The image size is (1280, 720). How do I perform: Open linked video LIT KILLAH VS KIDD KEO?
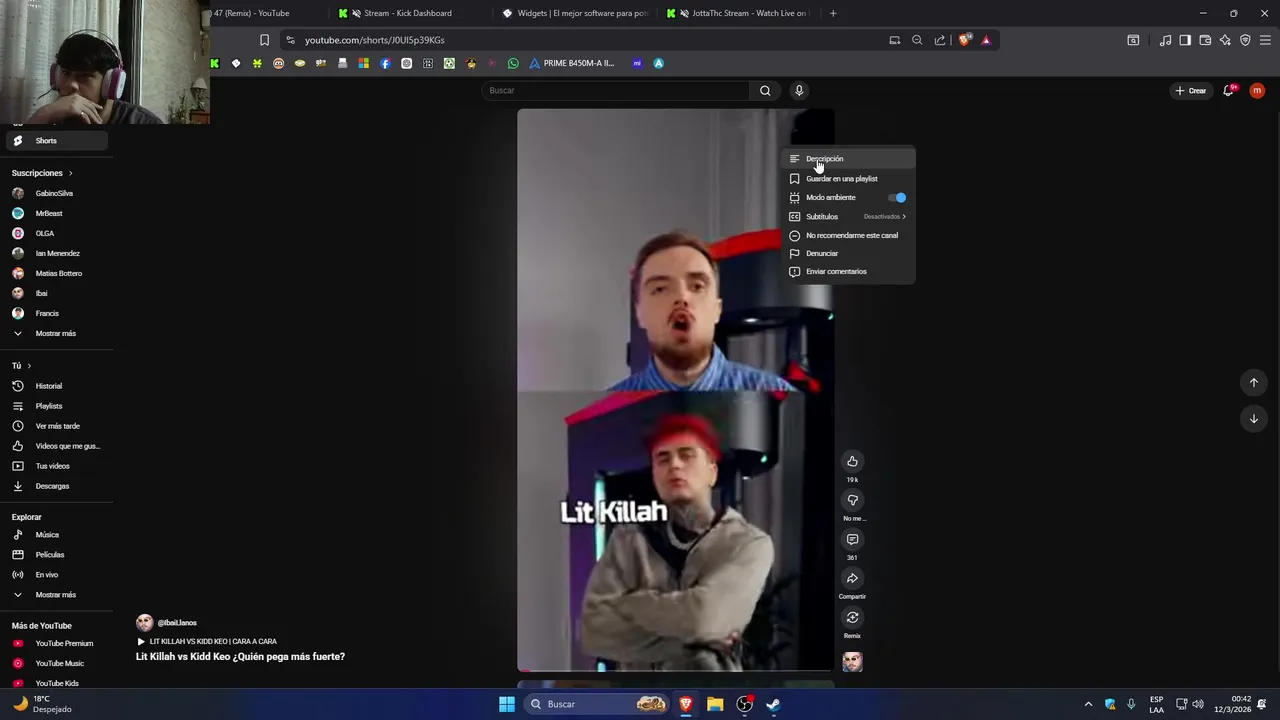tap(207, 642)
